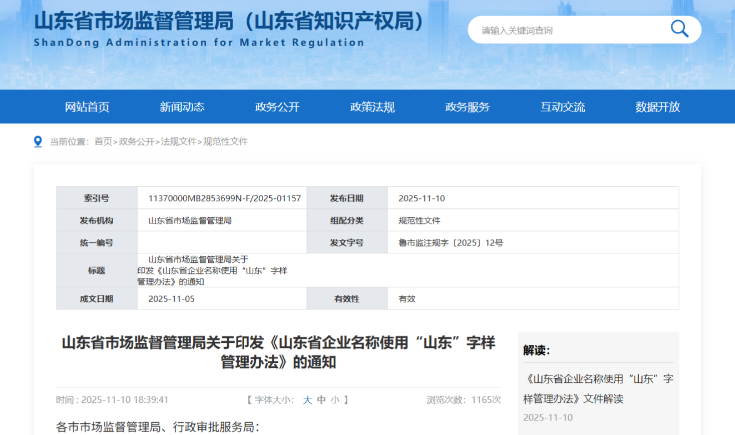Click the location pin icon in breadcrumb

pyautogui.click(x=38, y=141)
